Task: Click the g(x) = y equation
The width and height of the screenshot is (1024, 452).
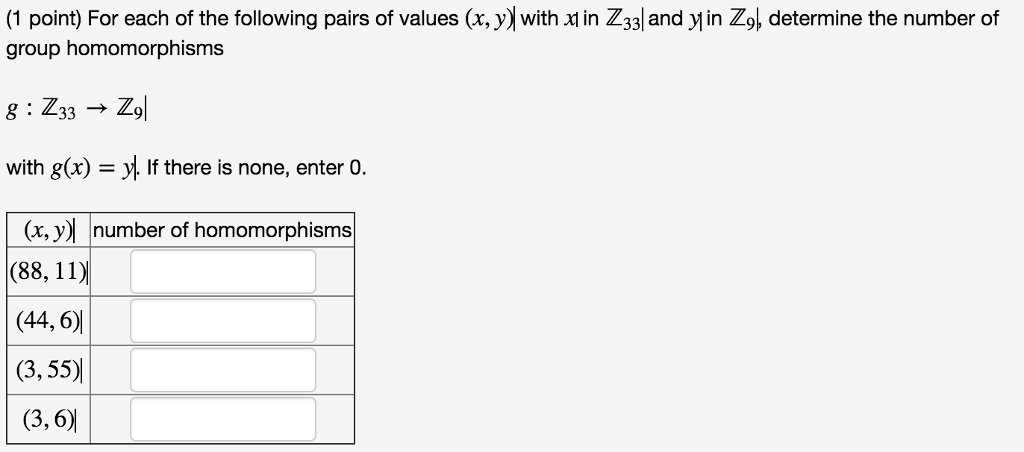Action: point(93,169)
